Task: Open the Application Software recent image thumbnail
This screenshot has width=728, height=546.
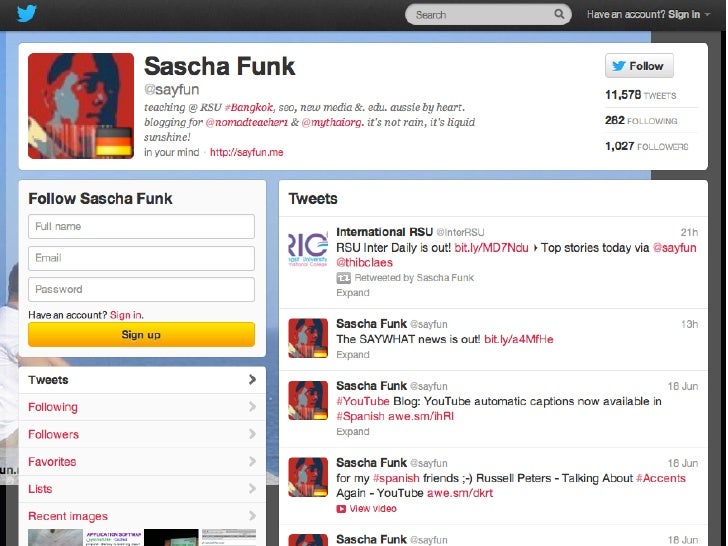Action: pos(113,538)
